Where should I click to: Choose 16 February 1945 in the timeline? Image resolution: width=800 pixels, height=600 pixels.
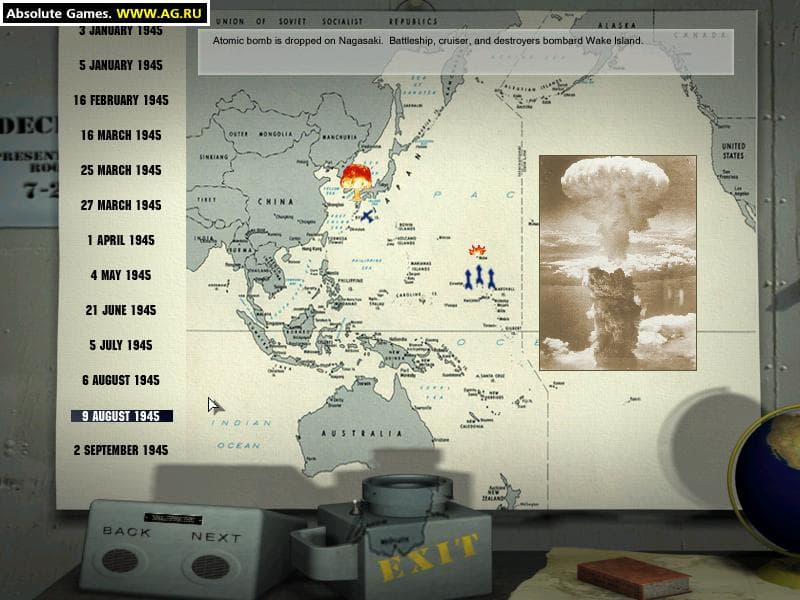click(x=121, y=100)
